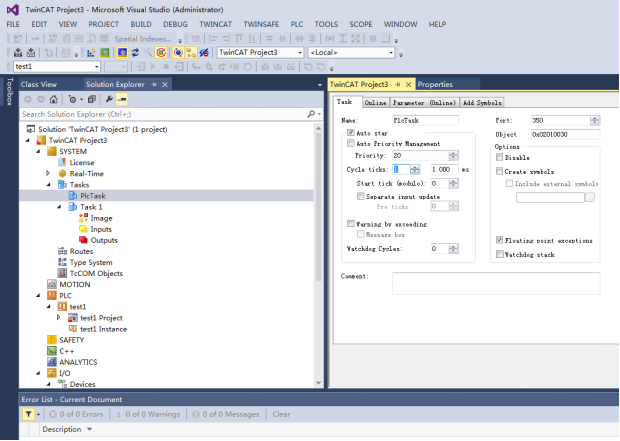Click the Activate Configuration toolbar icon
Viewport: 620px width, 441px height.
91,53
